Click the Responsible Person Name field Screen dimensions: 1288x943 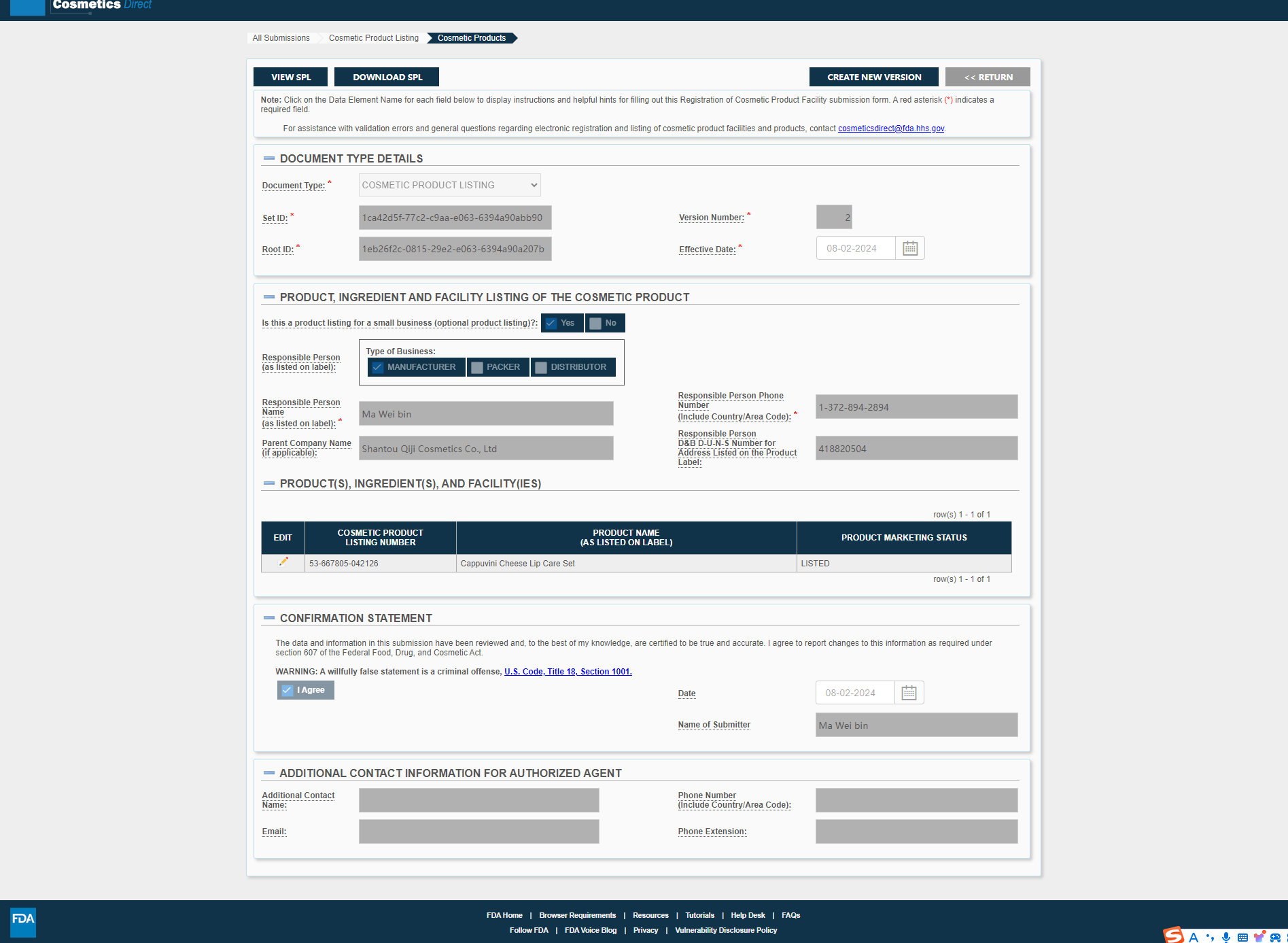(x=485, y=414)
